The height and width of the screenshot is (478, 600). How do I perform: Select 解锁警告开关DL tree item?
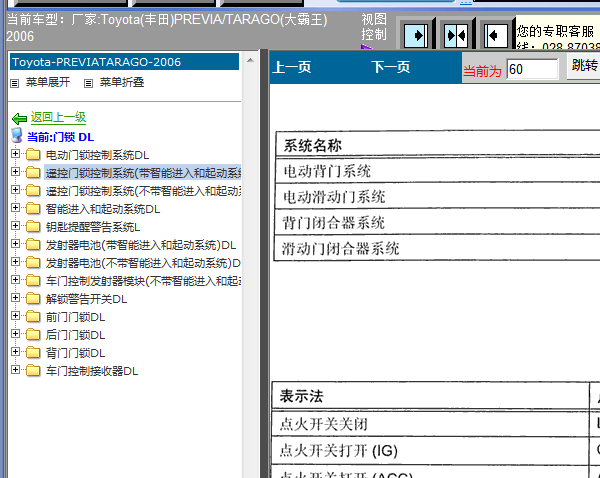pyautogui.click(x=86, y=299)
